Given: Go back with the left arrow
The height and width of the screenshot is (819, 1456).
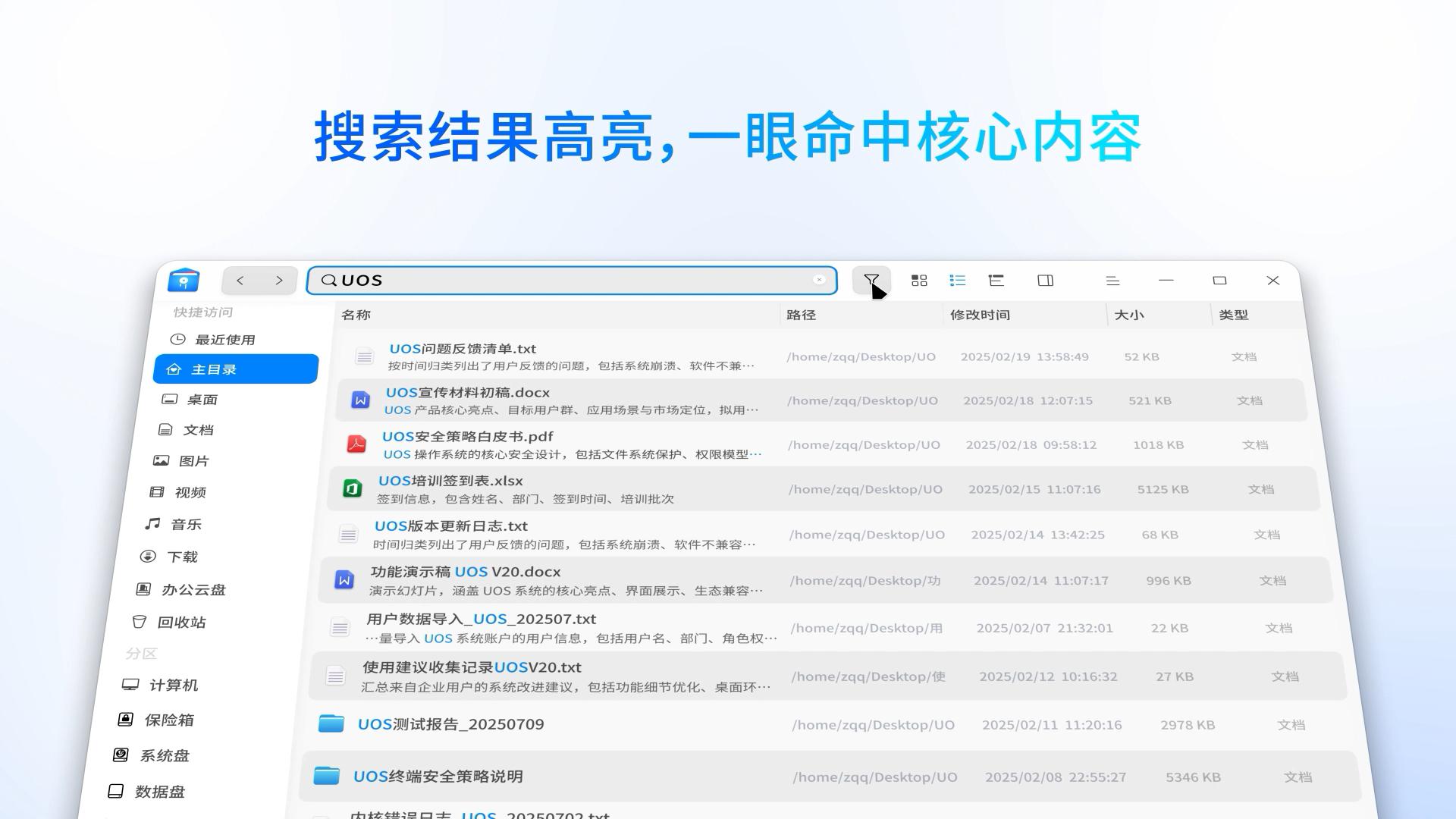Looking at the screenshot, I should click(240, 281).
